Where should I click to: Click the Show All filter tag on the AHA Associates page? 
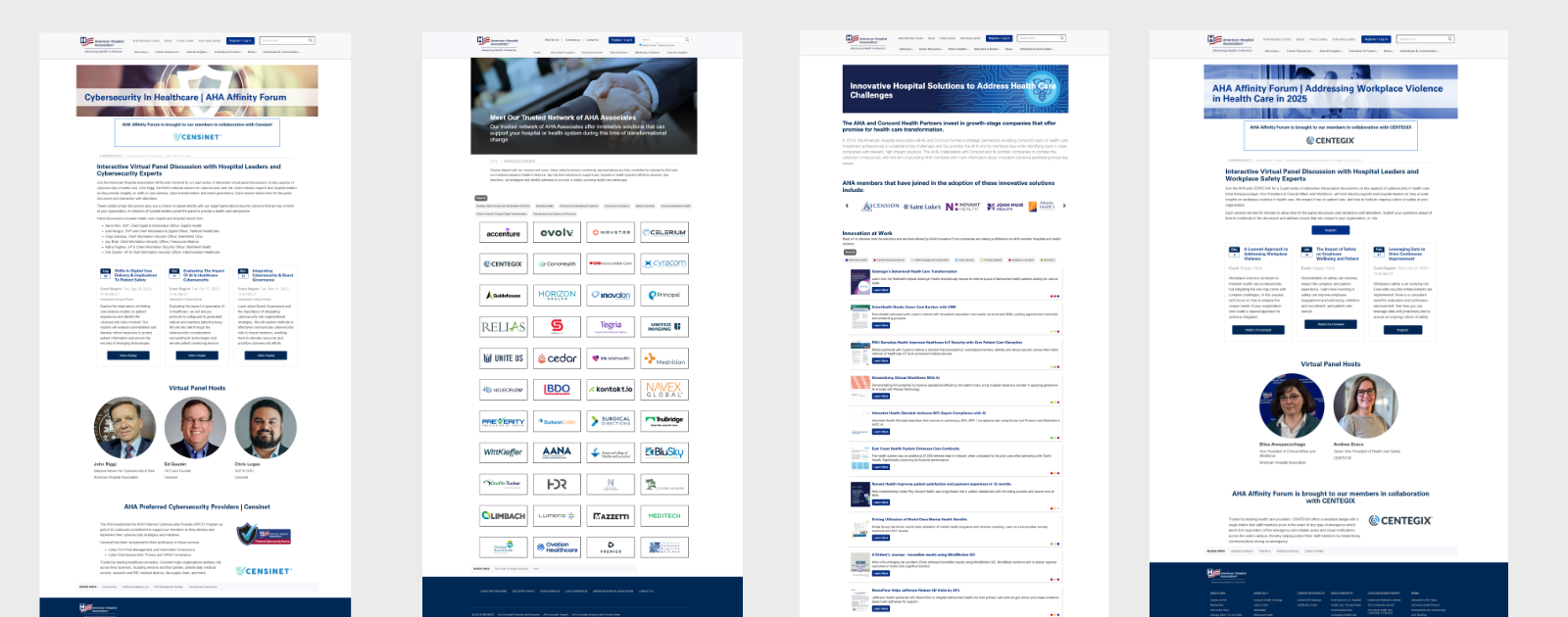[x=481, y=198]
